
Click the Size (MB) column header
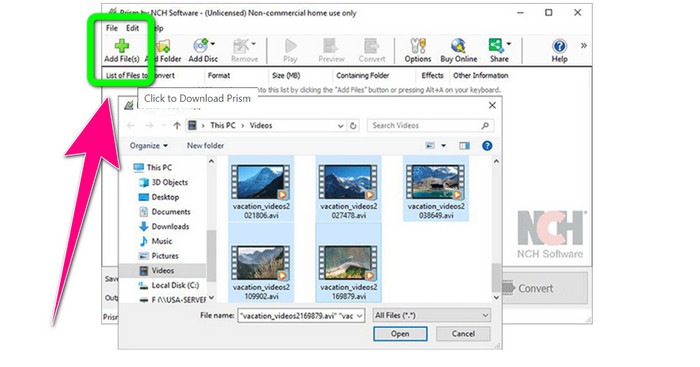pos(286,75)
